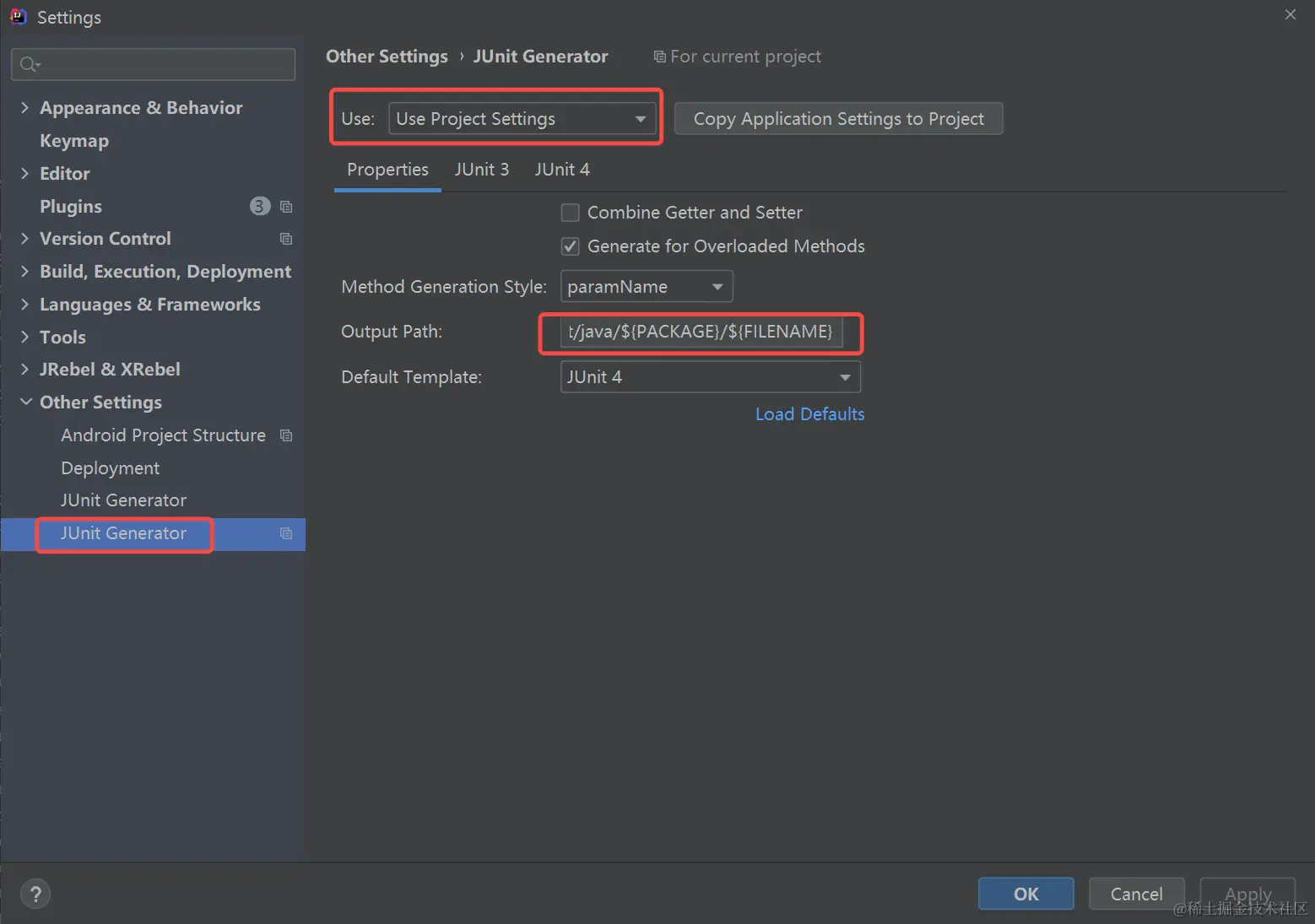Open the help question mark button
This screenshot has height=924, width=1315.
(35, 894)
